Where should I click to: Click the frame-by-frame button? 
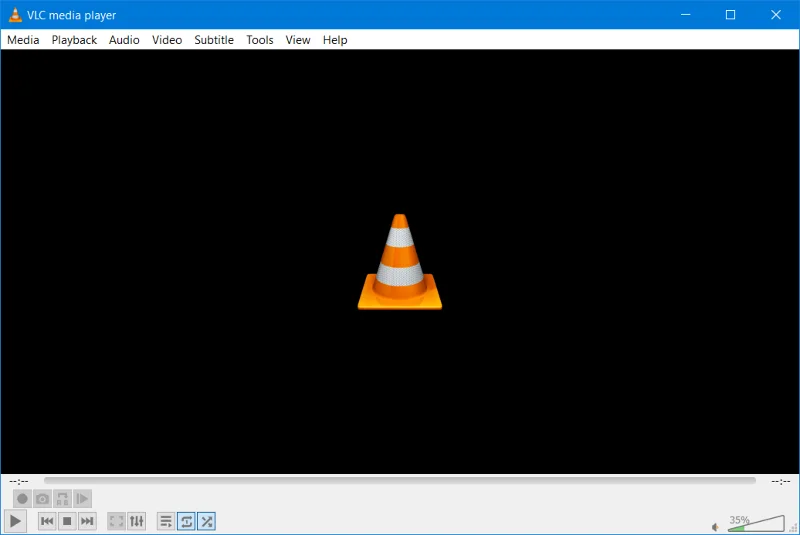coord(82,498)
